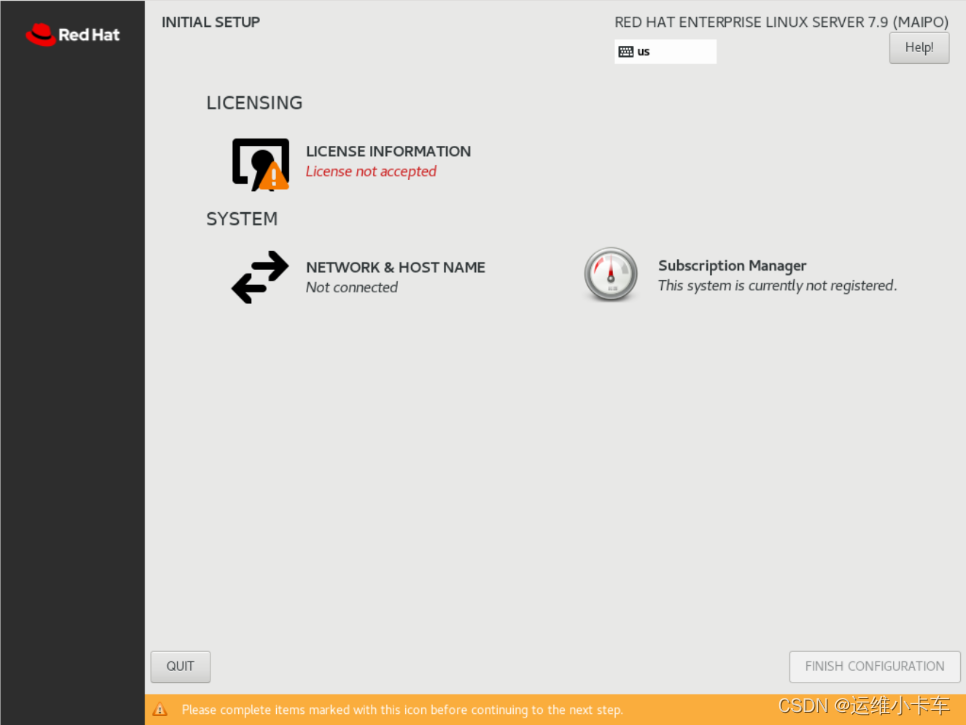966x725 pixels.
Task: Click the QUIT button
Action: [x=181, y=666]
